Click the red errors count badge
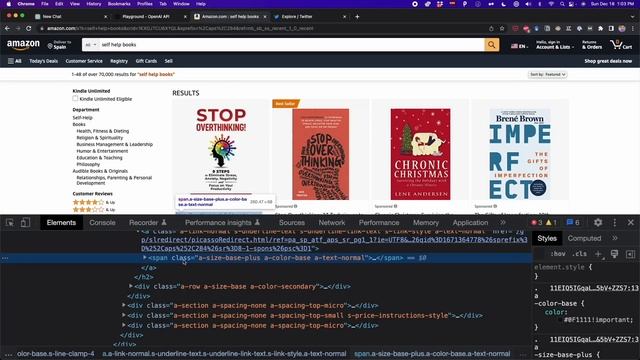Image resolution: width=640 pixels, height=360 pixels. 536,222
